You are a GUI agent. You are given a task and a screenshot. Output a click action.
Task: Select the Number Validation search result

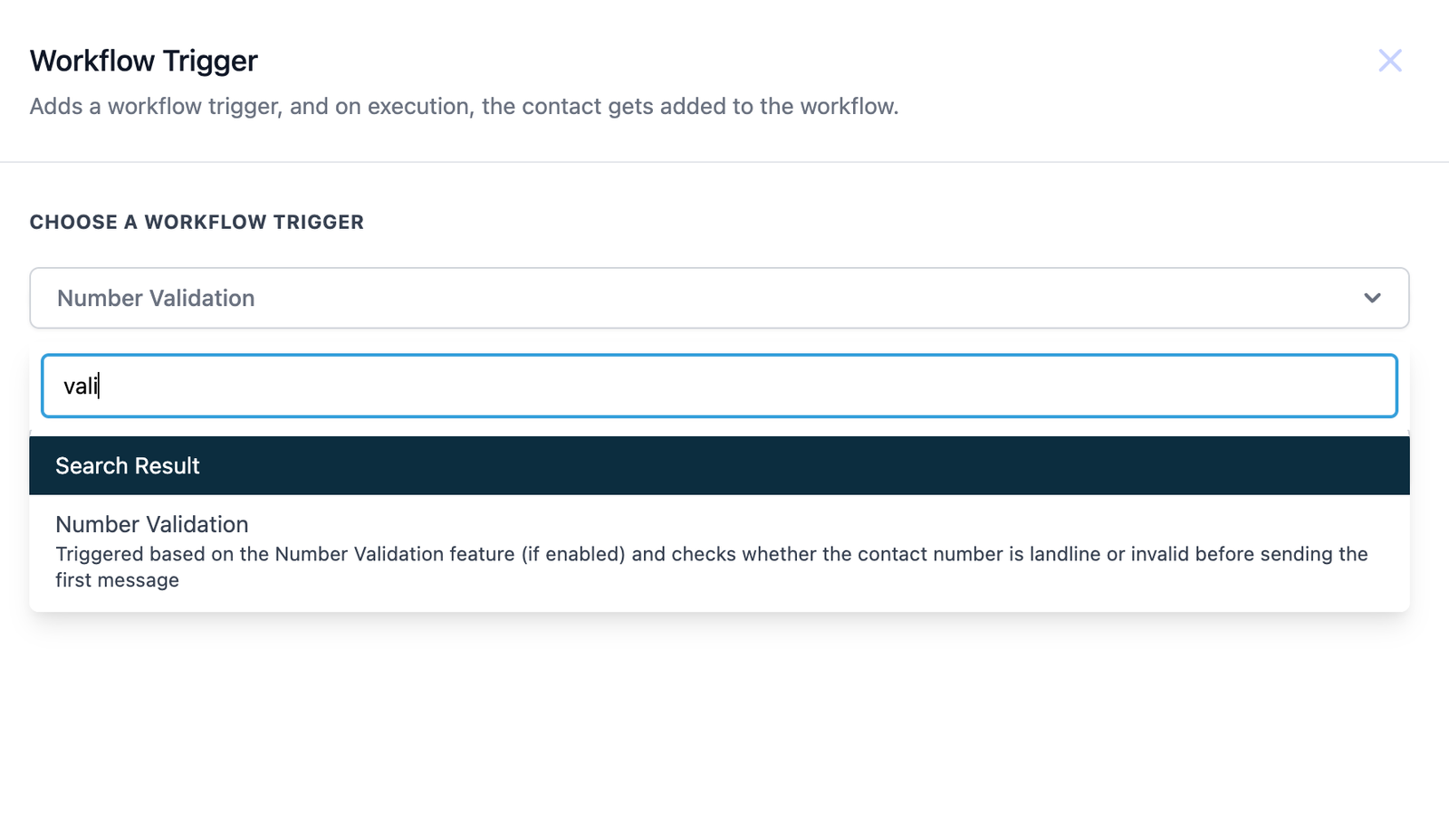(x=152, y=524)
